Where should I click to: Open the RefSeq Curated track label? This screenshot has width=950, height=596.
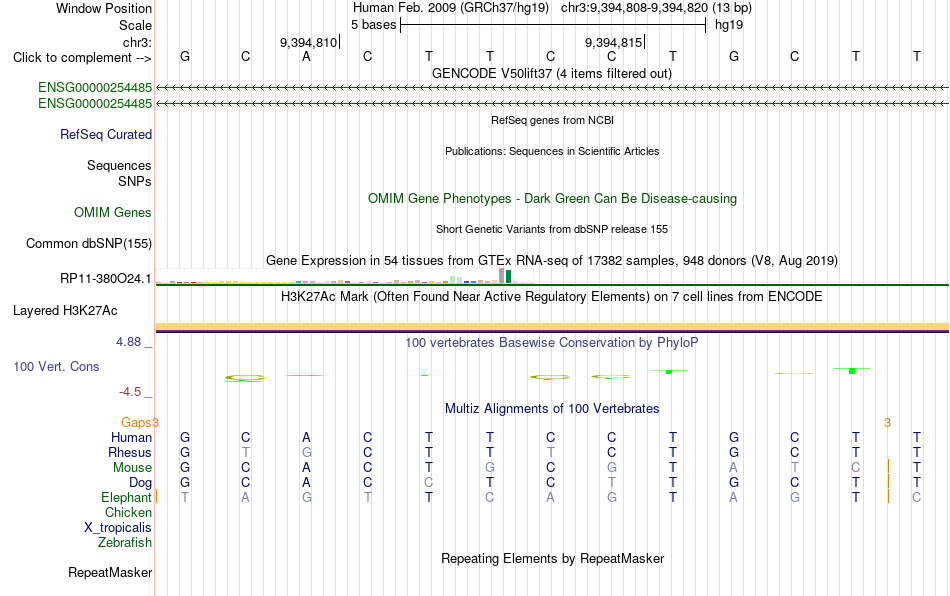coord(106,134)
